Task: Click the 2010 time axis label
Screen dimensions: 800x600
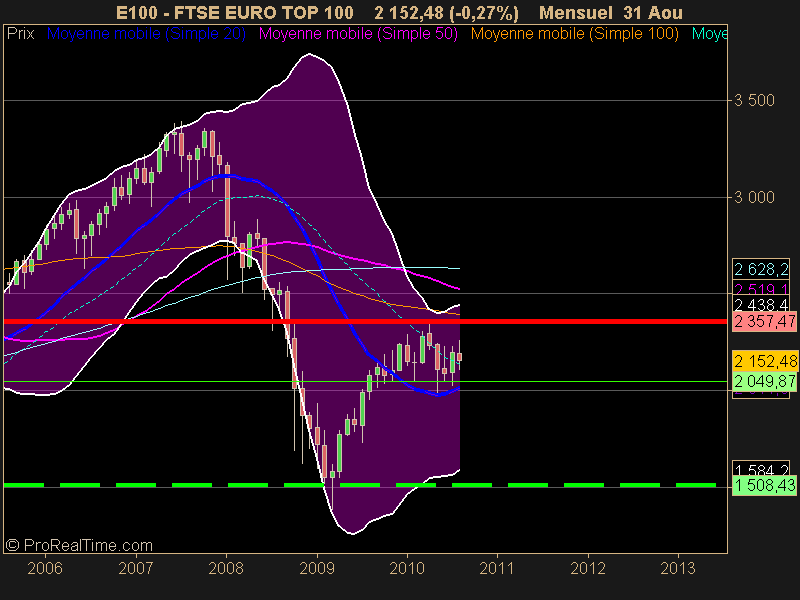Action: (x=407, y=568)
